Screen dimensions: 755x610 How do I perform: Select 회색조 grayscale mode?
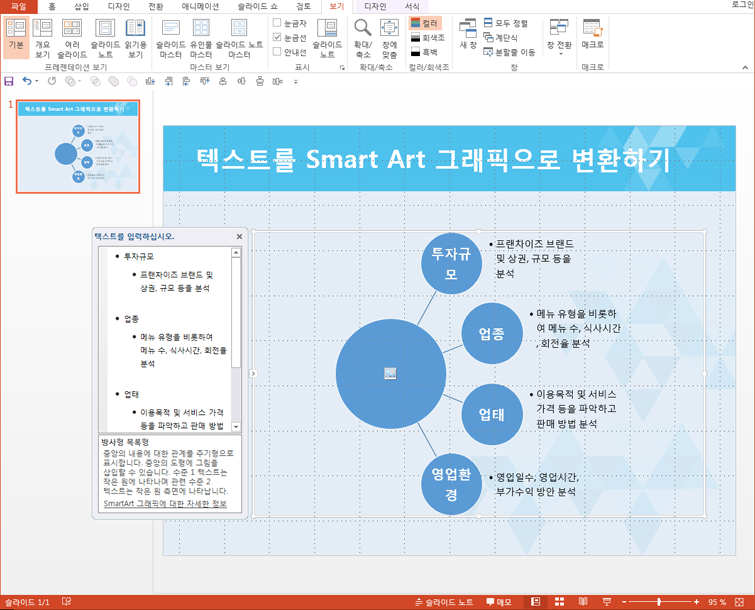(428, 38)
